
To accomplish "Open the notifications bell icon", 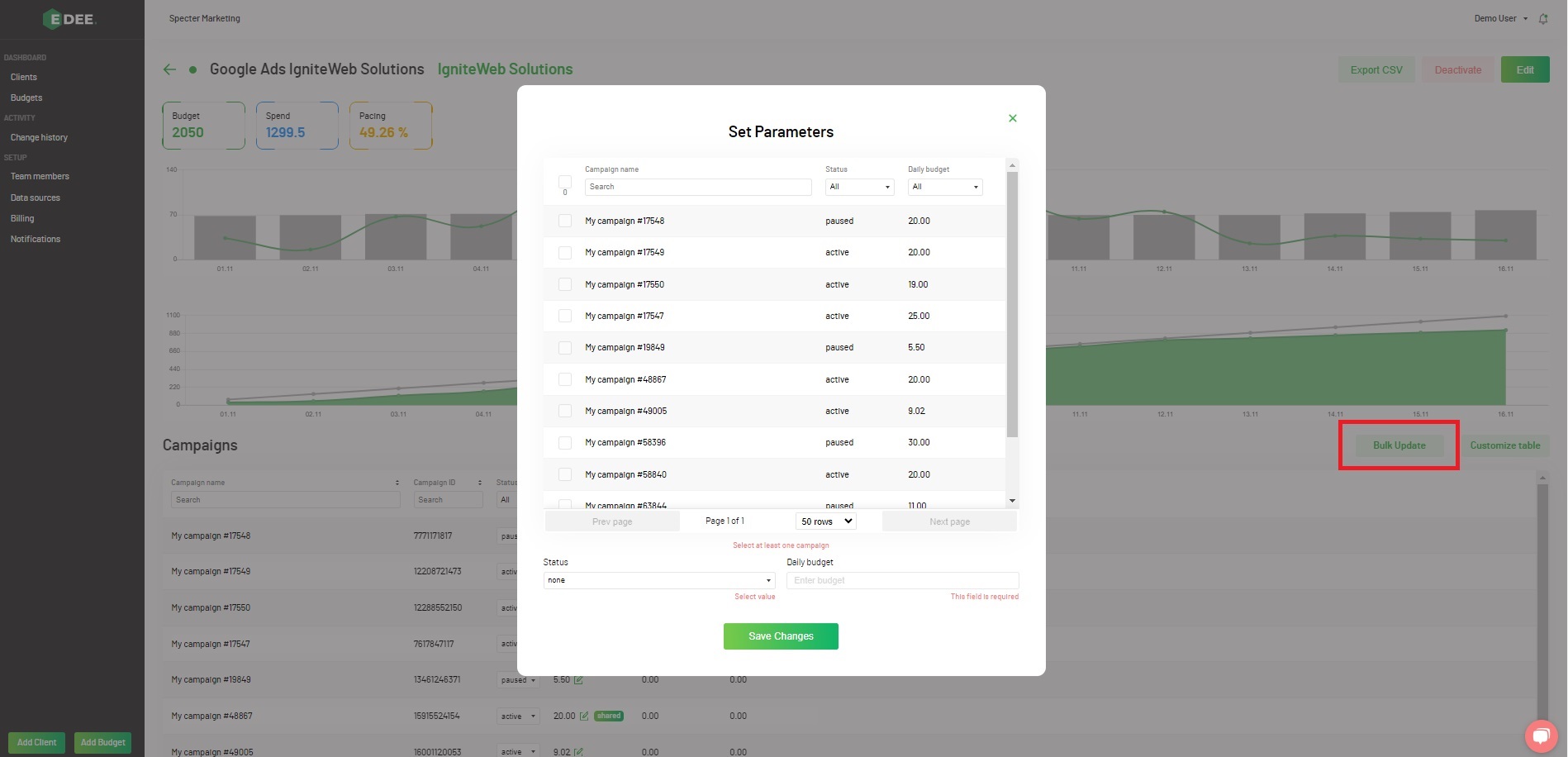I will click(x=1543, y=18).
